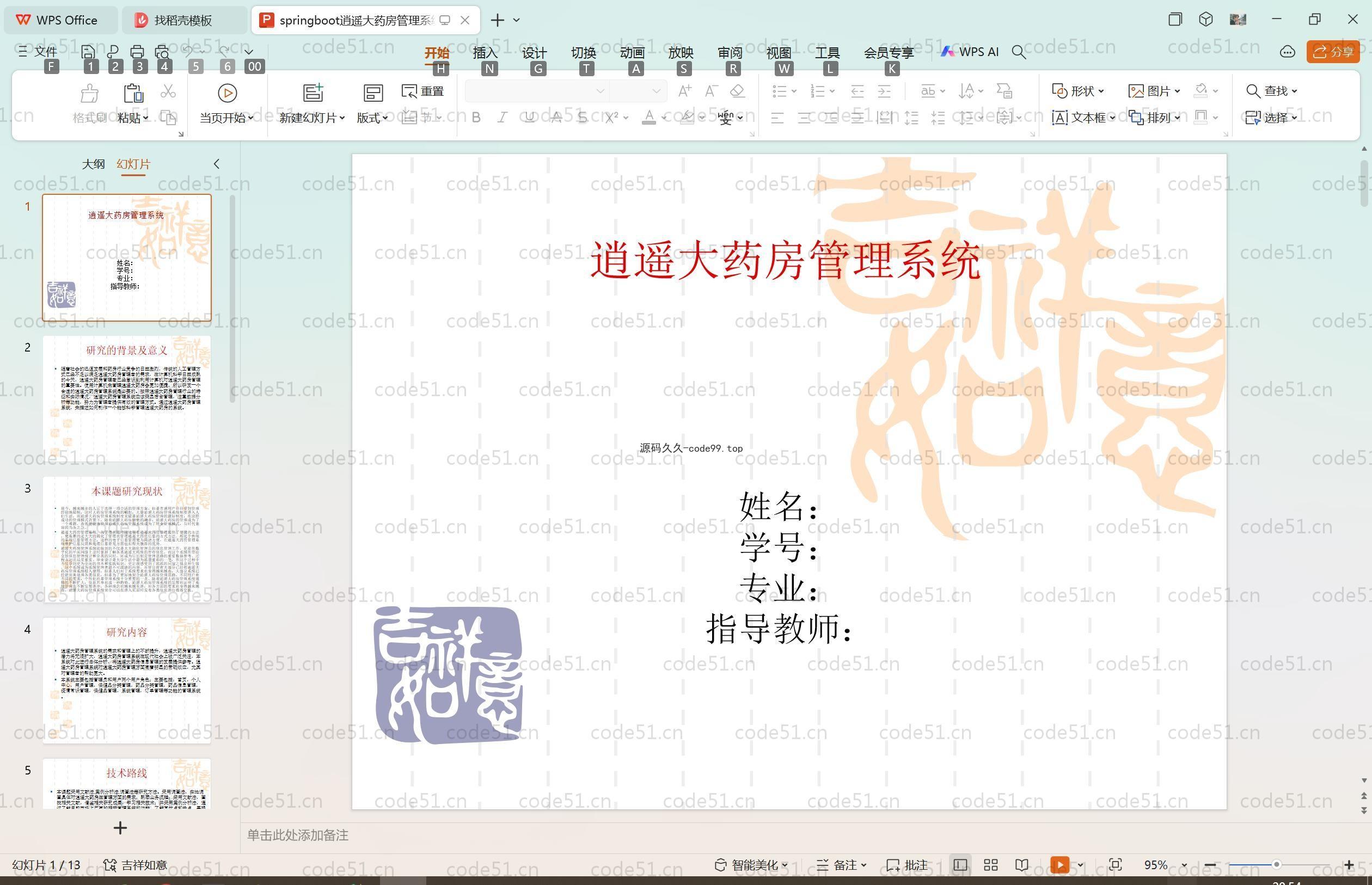Toggle left text alignment
Screen dimensions: 1372x885
click(777, 119)
